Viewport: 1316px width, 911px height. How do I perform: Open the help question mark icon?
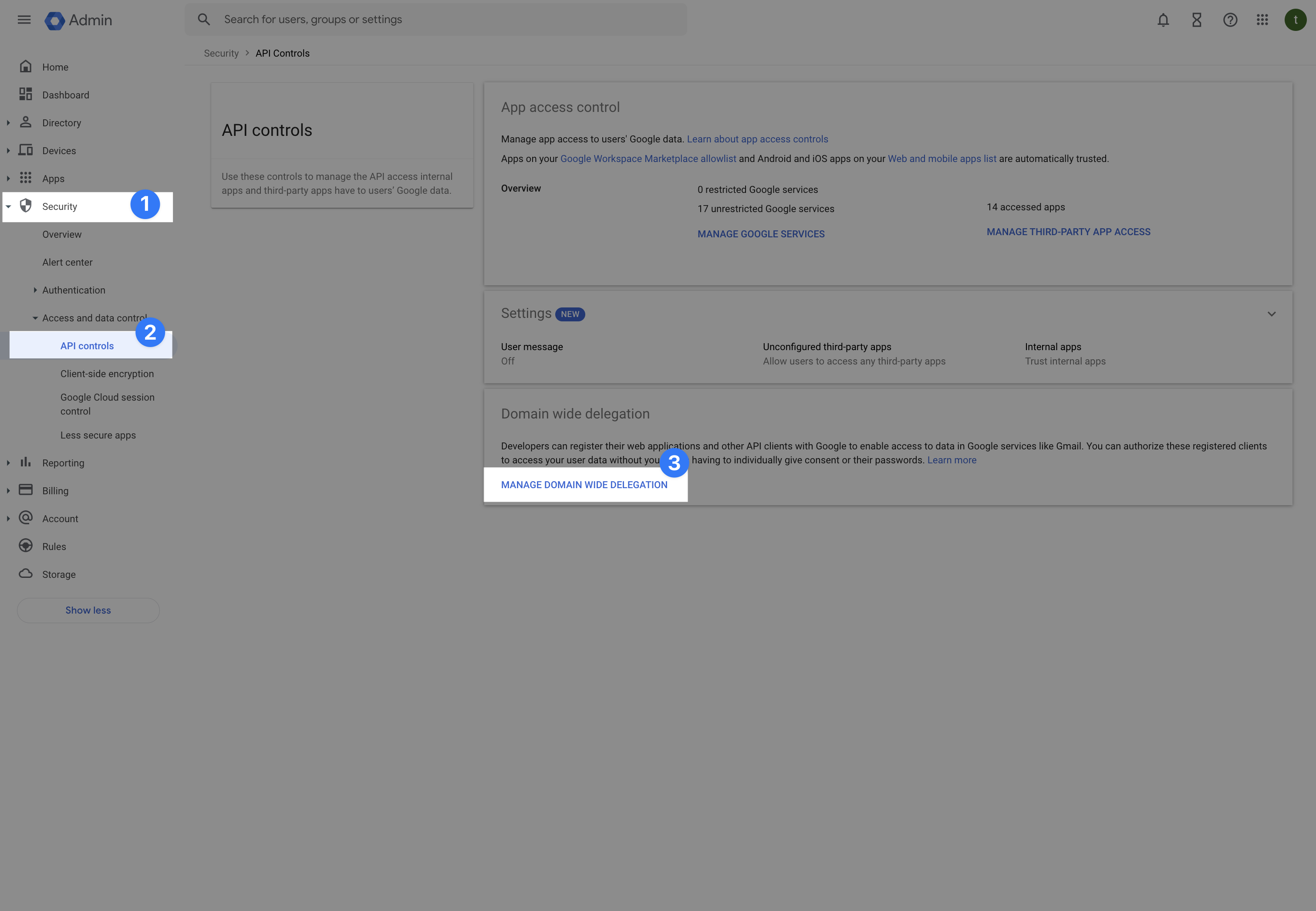1230,20
